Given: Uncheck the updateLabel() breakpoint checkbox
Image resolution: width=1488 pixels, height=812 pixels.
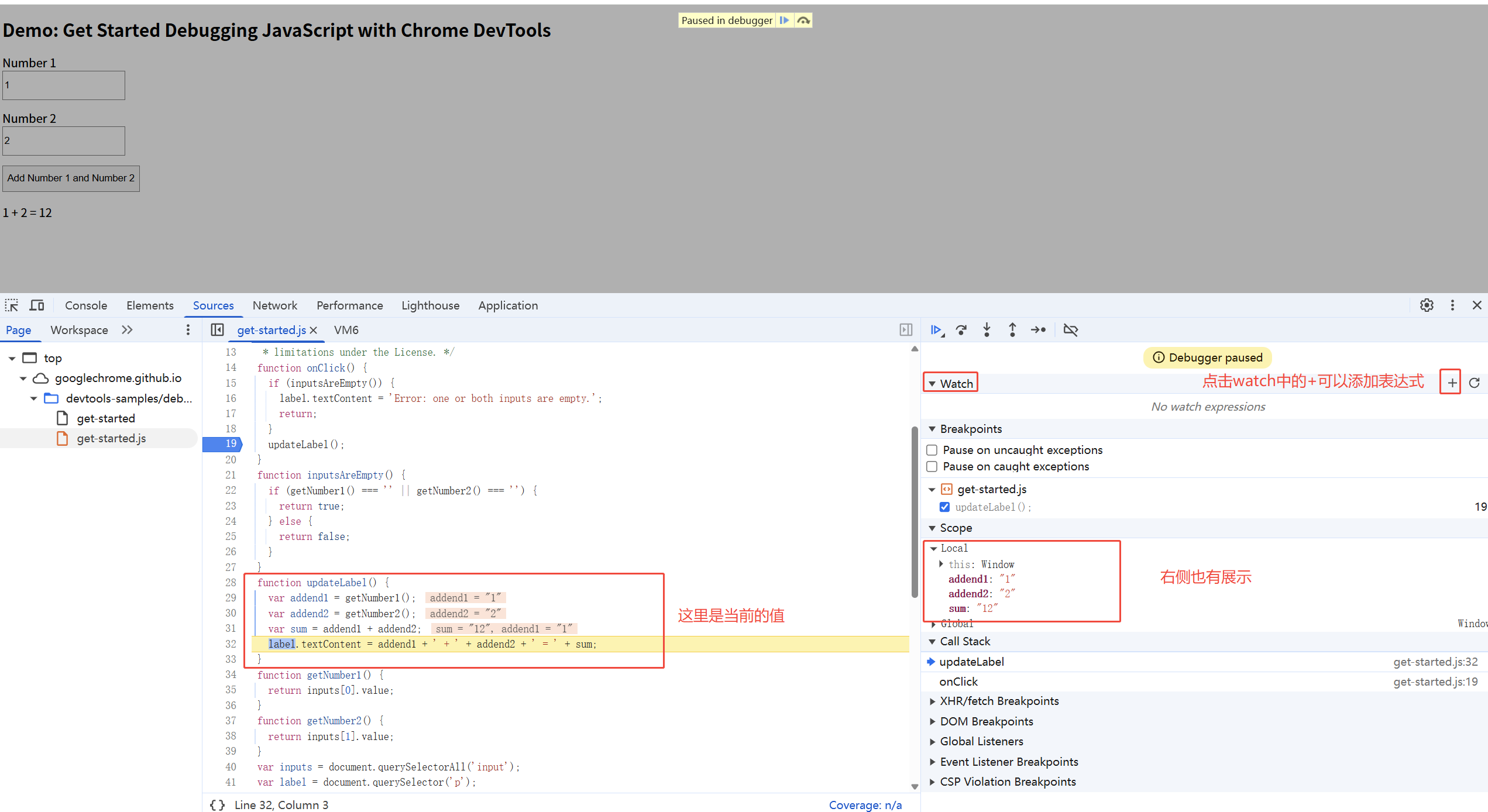Looking at the screenshot, I should (x=944, y=507).
